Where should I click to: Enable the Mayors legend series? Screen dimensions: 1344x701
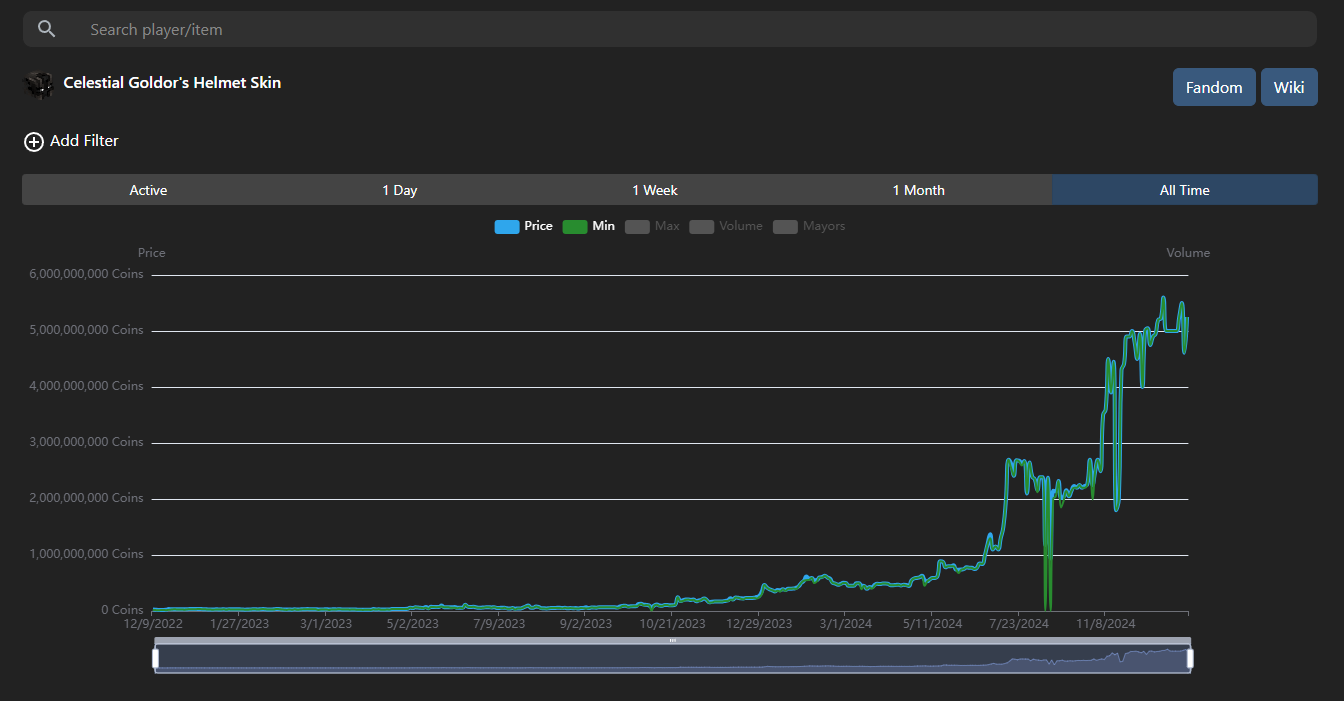(x=809, y=226)
